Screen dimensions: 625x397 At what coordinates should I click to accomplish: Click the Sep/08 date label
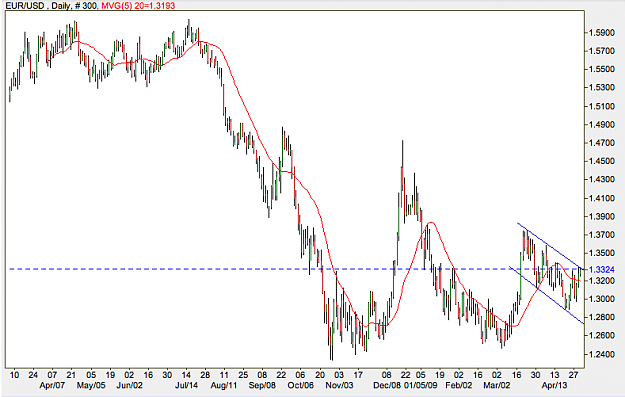point(262,385)
